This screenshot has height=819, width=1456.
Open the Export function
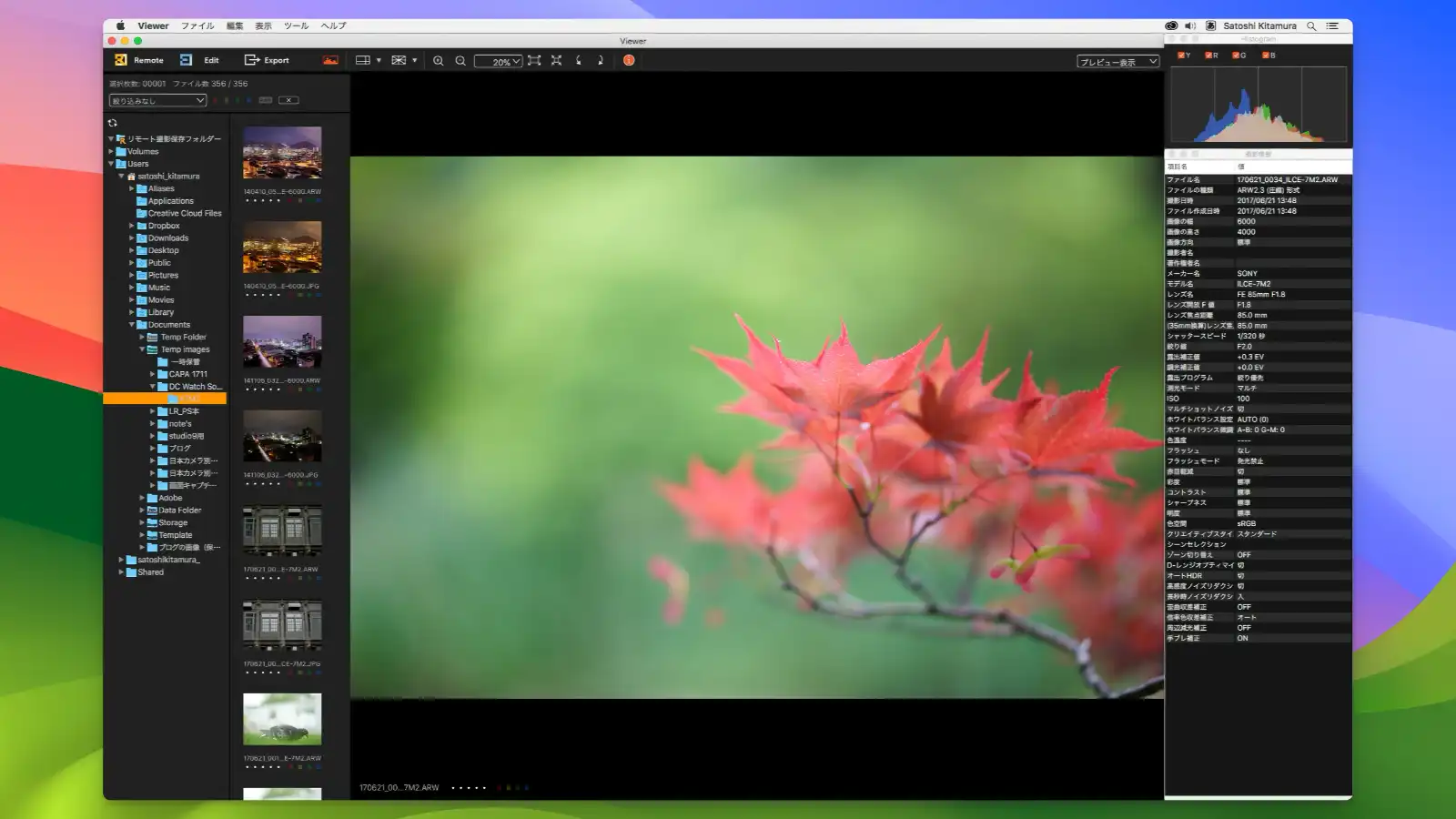pos(267,59)
